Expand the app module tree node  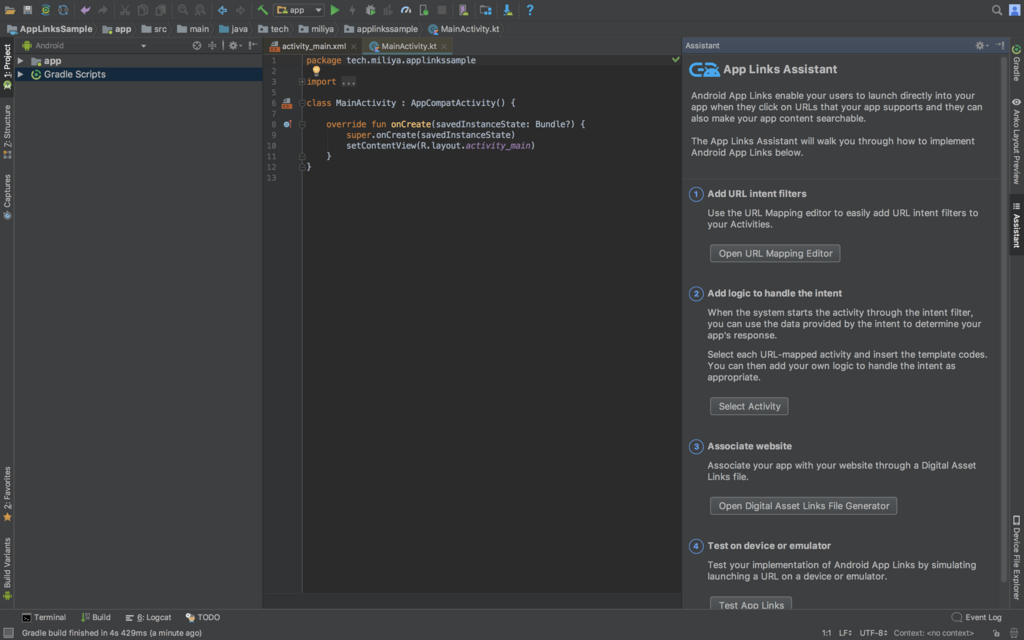20,61
